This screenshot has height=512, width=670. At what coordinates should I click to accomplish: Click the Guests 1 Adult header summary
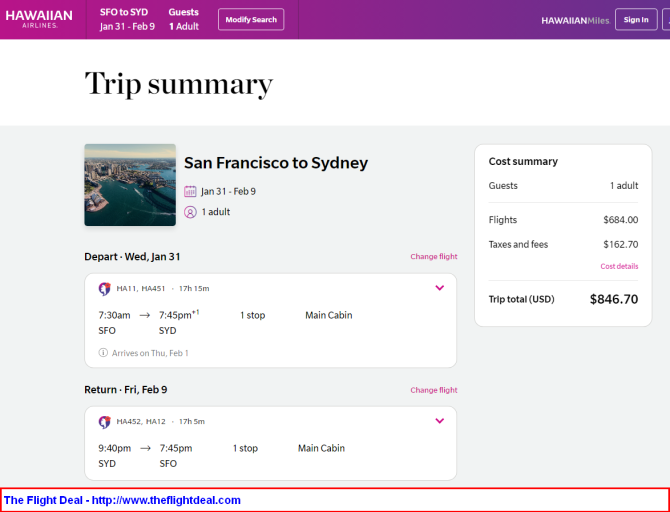pyautogui.click(x=184, y=19)
